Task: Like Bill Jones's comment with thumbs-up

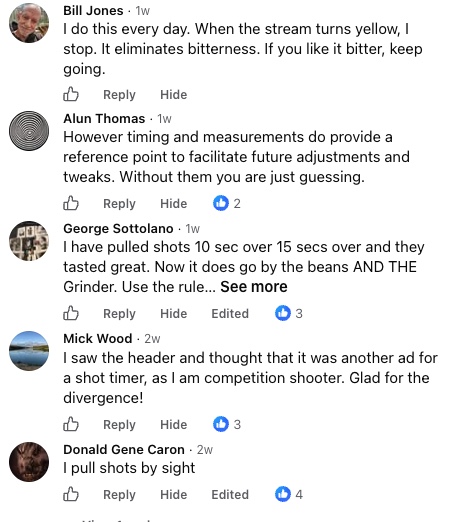Action: point(71,94)
